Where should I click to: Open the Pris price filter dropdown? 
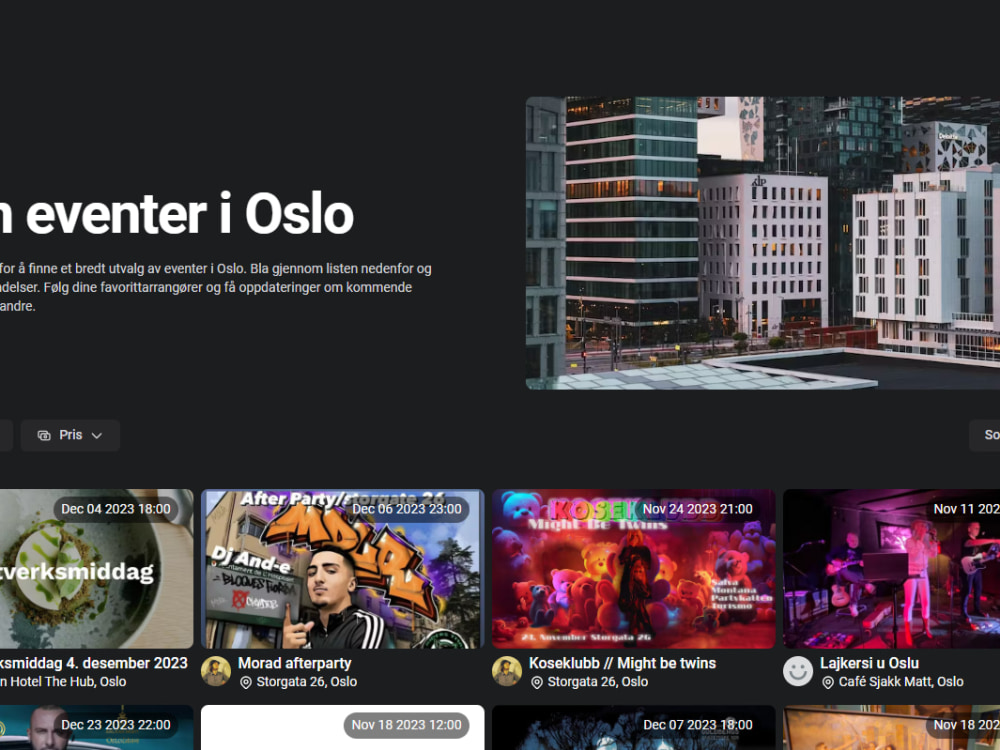(70, 435)
